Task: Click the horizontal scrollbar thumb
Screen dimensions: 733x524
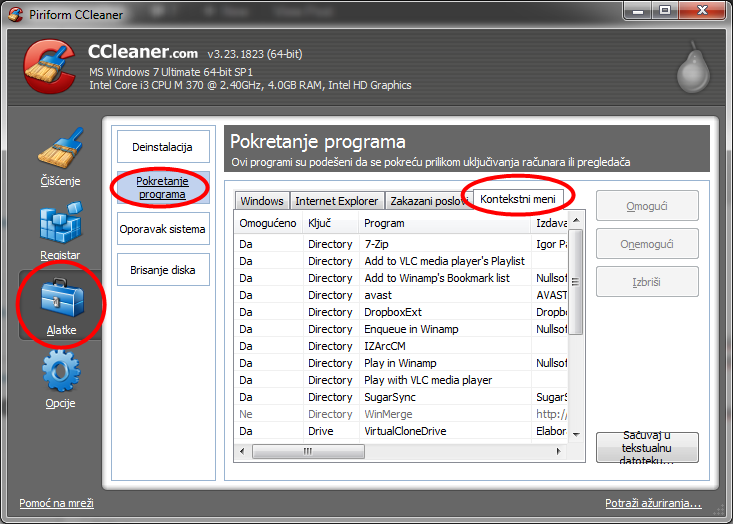Action: point(308,451)
